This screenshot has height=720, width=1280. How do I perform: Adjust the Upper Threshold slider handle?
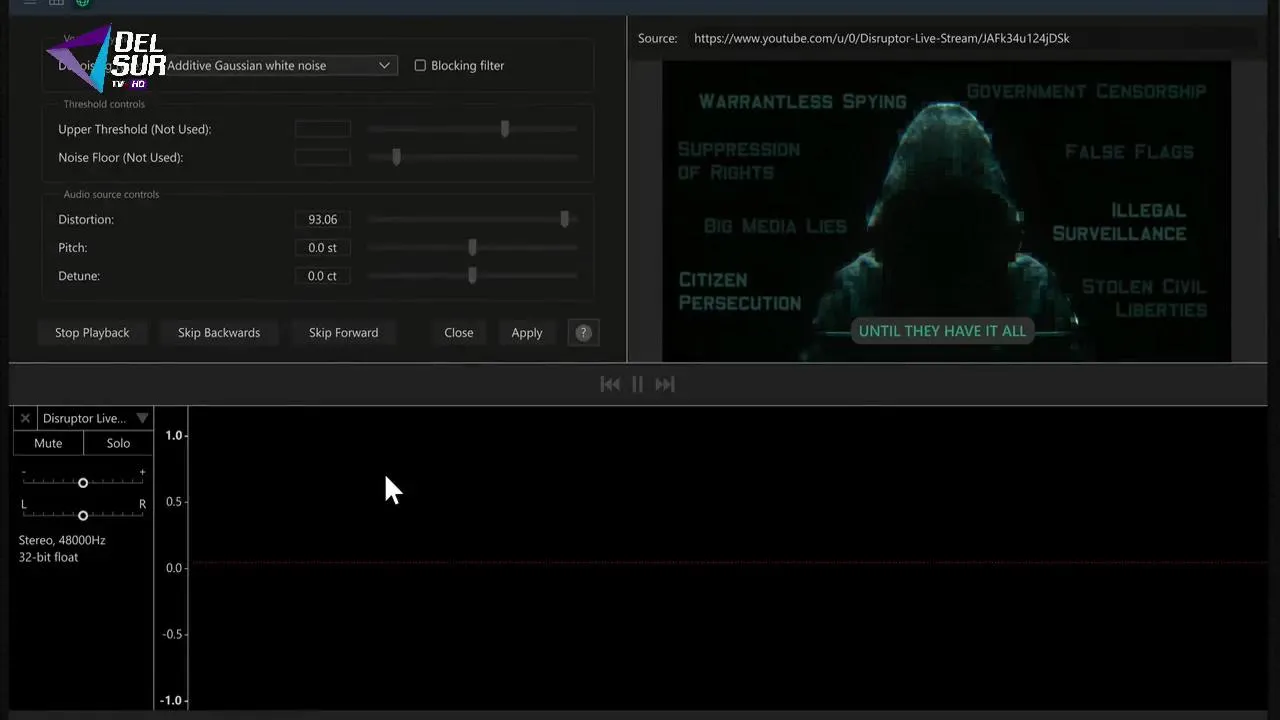pyautogui.click(x=505, y=129)
